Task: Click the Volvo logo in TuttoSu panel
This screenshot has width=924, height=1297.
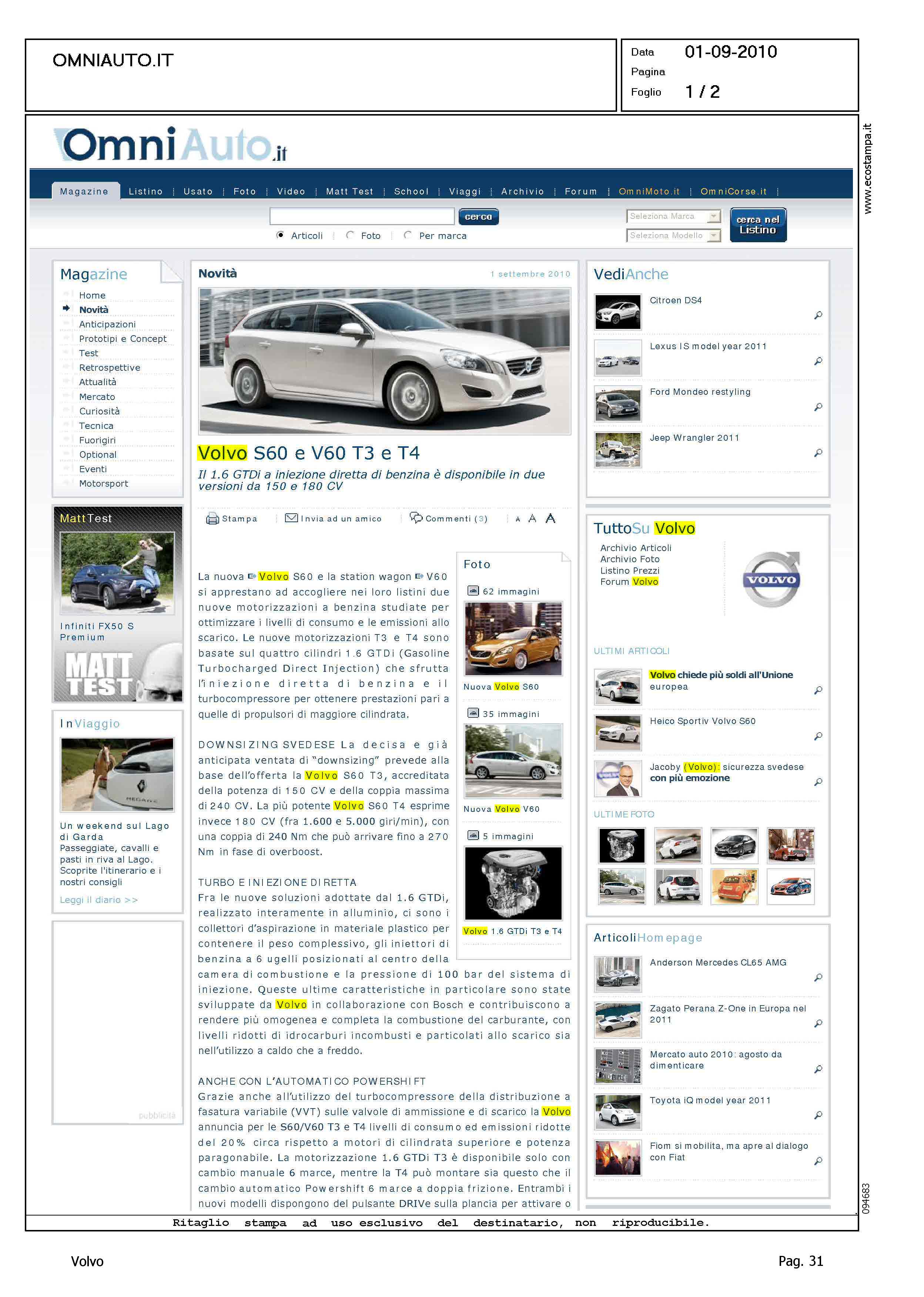Action: point(771,579)
